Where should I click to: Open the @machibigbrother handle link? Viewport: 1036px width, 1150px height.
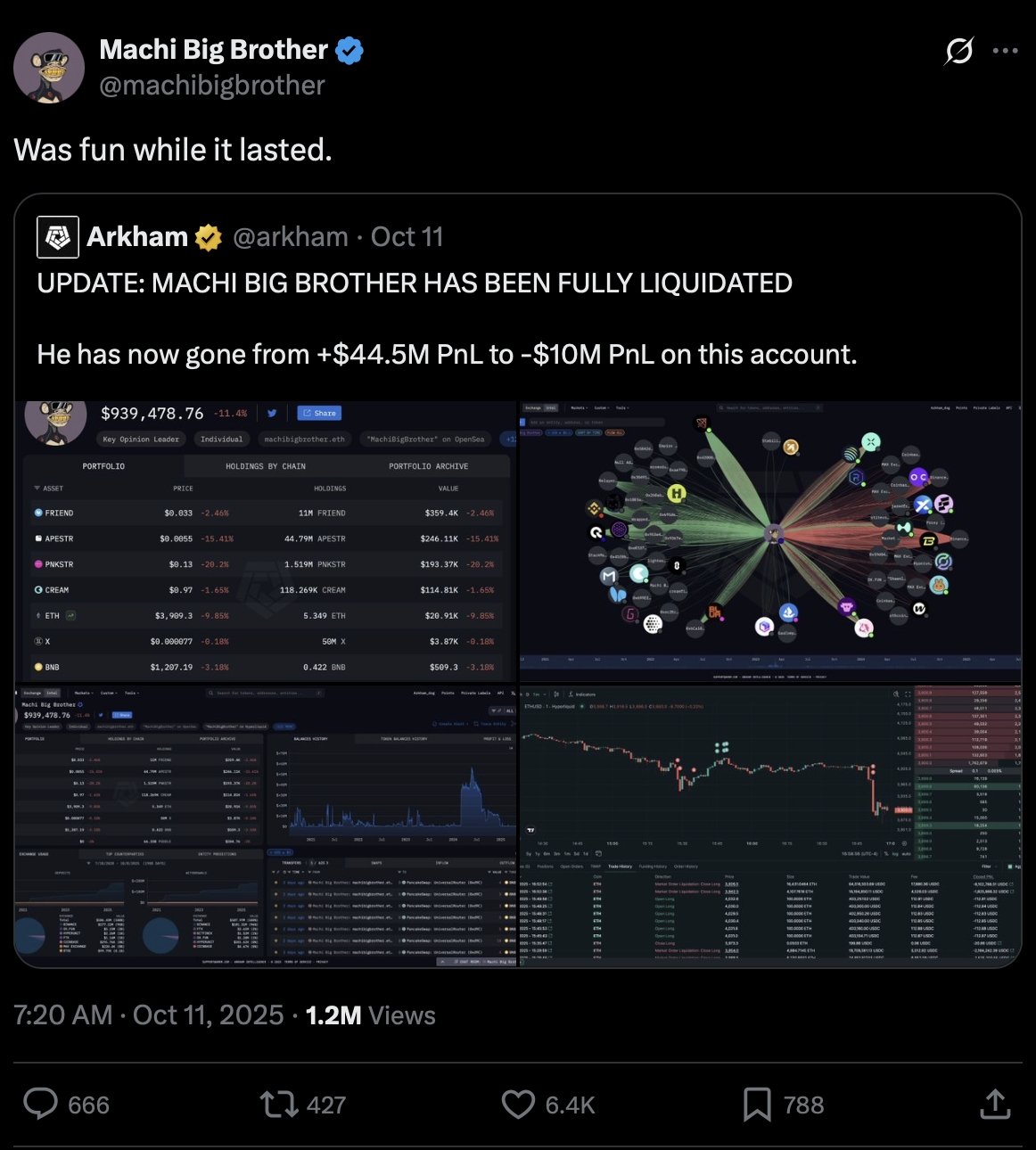[x=212, y=86]
